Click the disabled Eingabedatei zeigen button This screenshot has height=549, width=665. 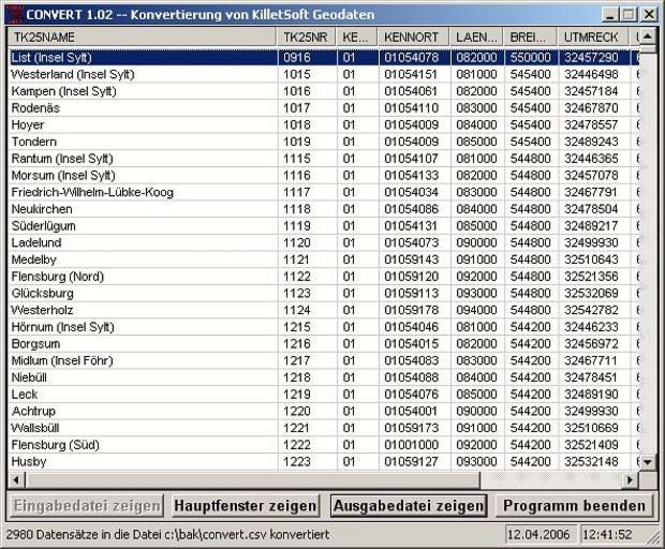point(87,506)
